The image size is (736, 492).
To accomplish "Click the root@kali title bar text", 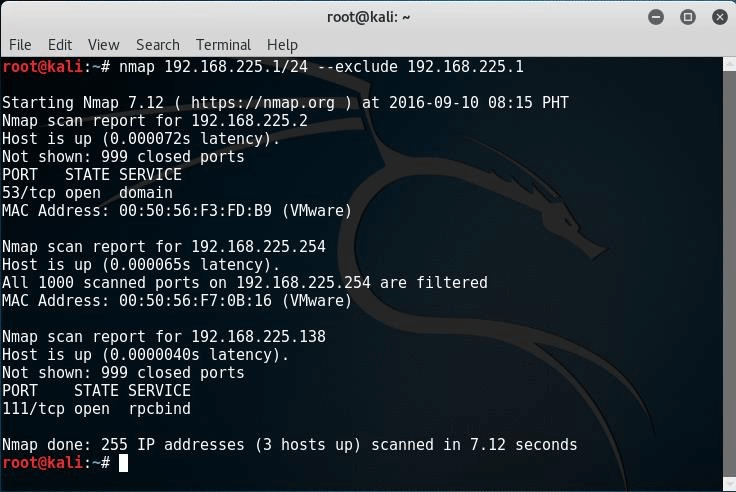I will (368, 17).
